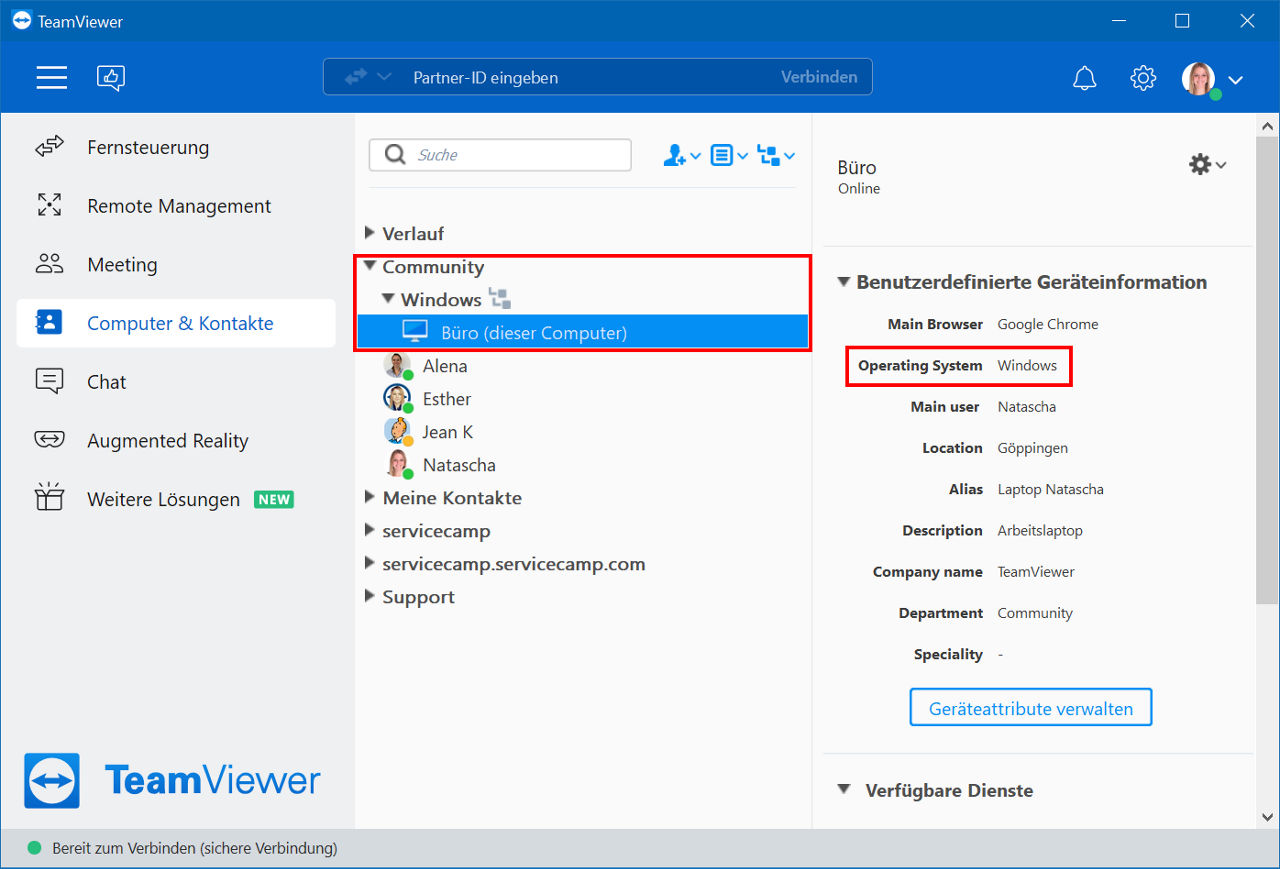Click the feedback thumbs-up icon
This screenshot has height=869, width=1280.
click(111, 78)
